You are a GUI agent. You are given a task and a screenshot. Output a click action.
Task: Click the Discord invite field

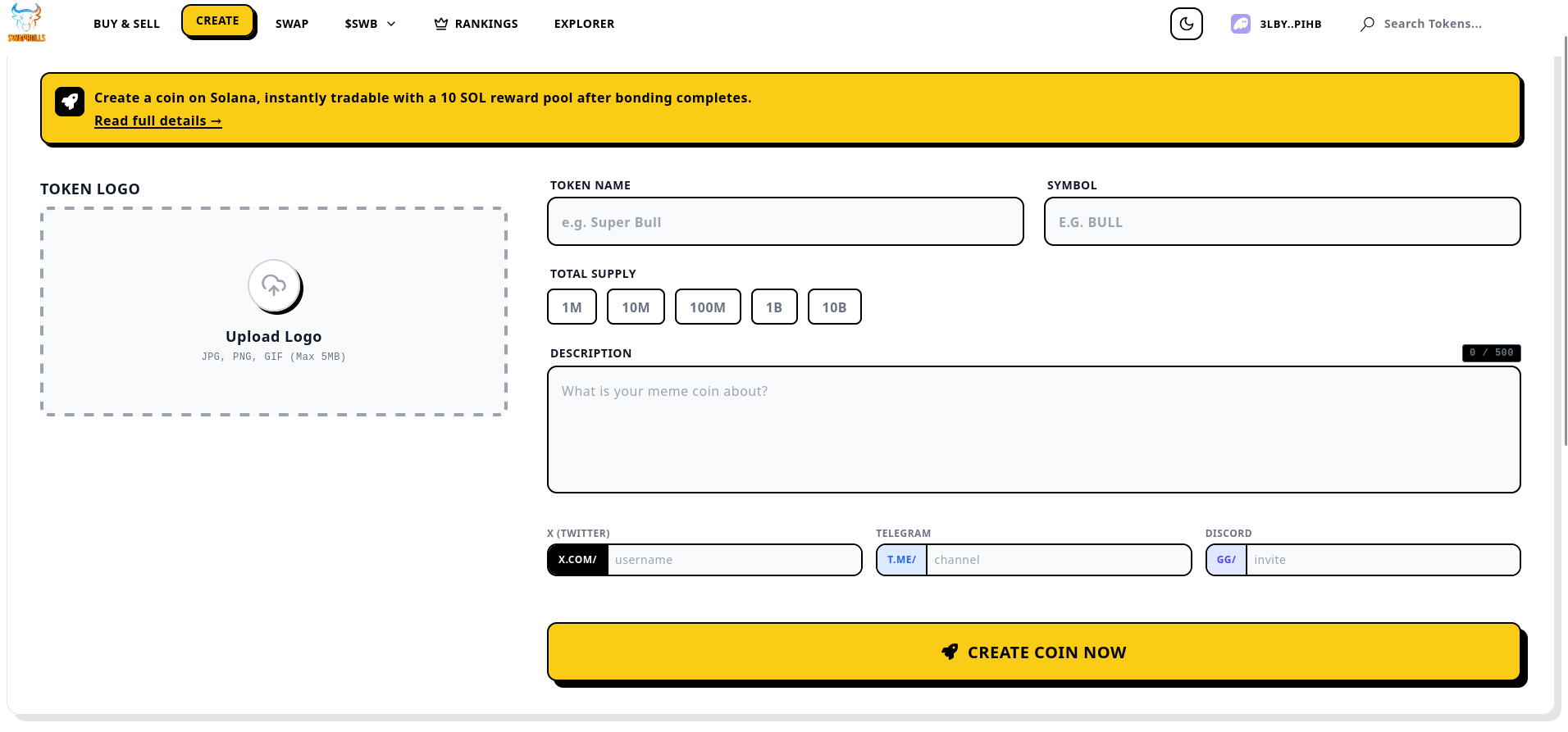[x=1383, y=560]
